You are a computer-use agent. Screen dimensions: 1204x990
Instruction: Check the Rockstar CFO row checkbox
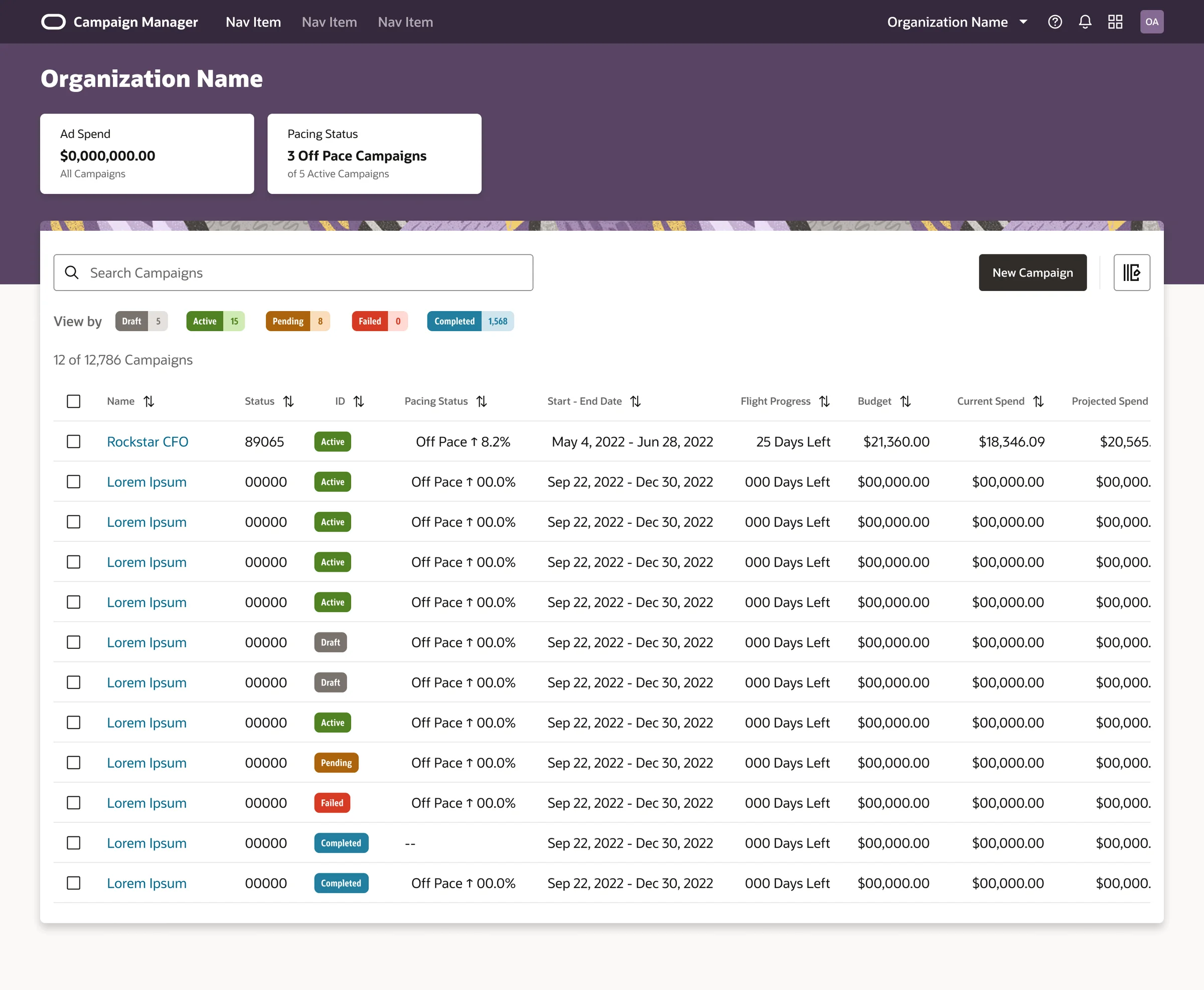[x=74, y=442]
